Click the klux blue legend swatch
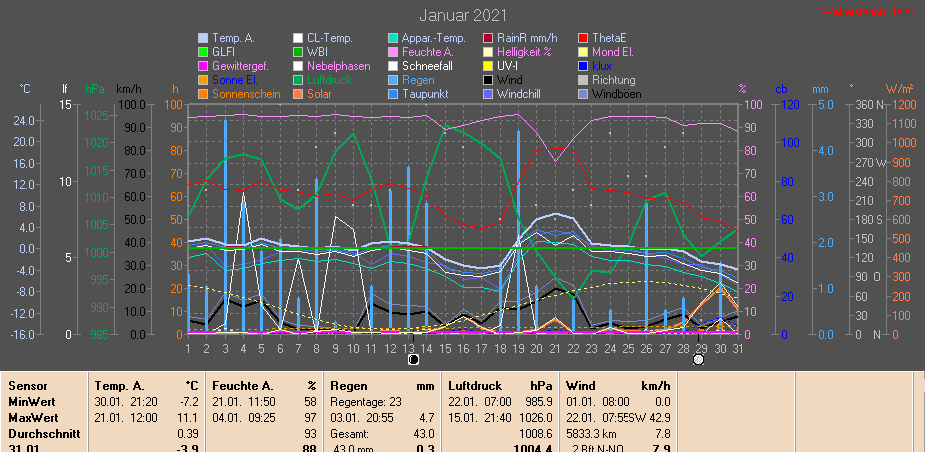Image resolution: width=925 pixels, height=452 pixels. [x=583, y=66]
